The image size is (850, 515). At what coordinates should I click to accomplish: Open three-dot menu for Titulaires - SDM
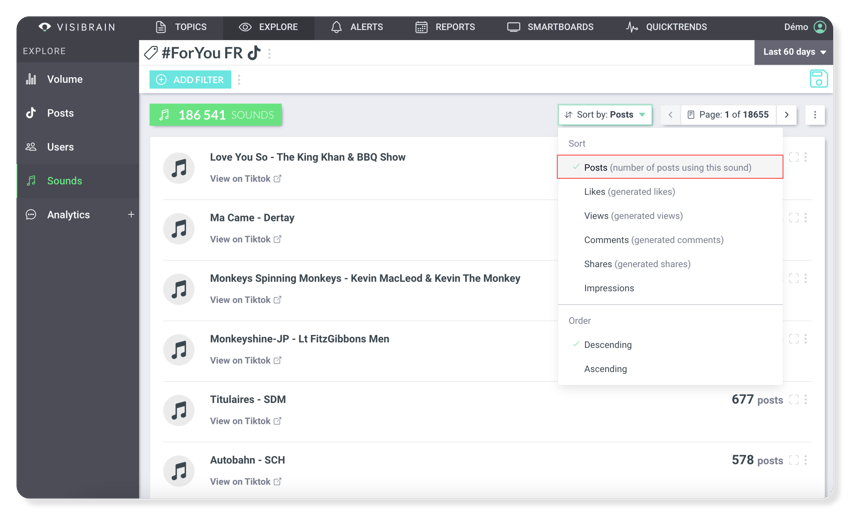[x=806, y=400]
